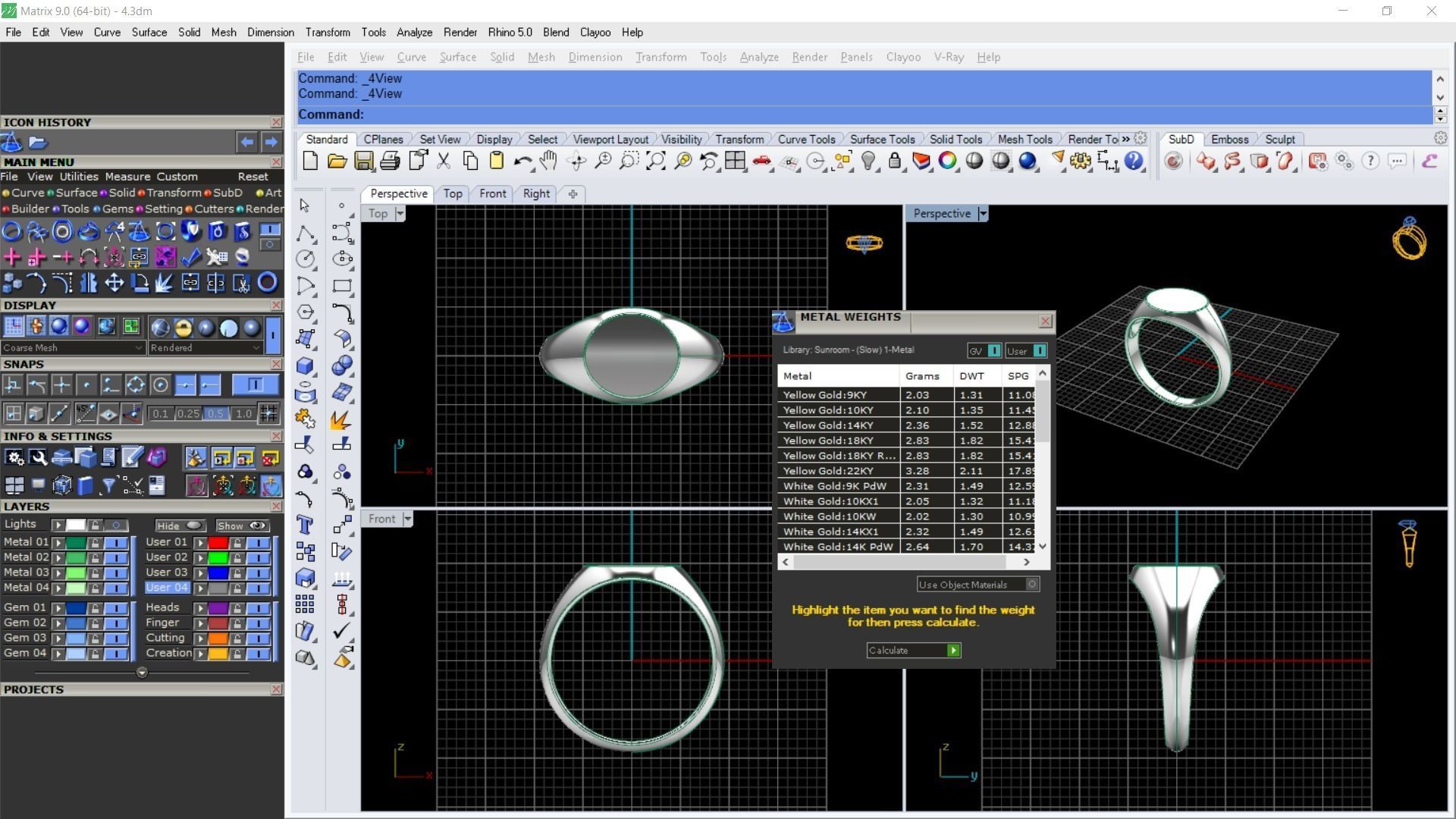Toggle lock on Gem 02 layer
Viewport: 1456px width, 819px height.
tap(95, 623)
